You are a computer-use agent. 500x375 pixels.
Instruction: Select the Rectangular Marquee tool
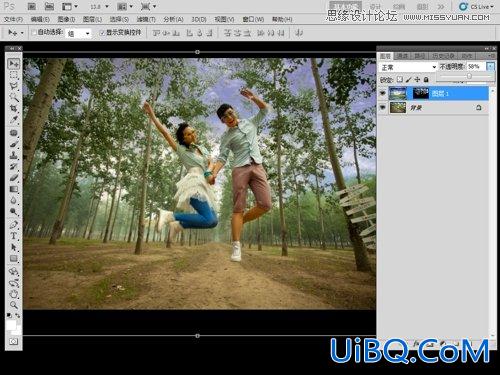click(x=13, y=75)
